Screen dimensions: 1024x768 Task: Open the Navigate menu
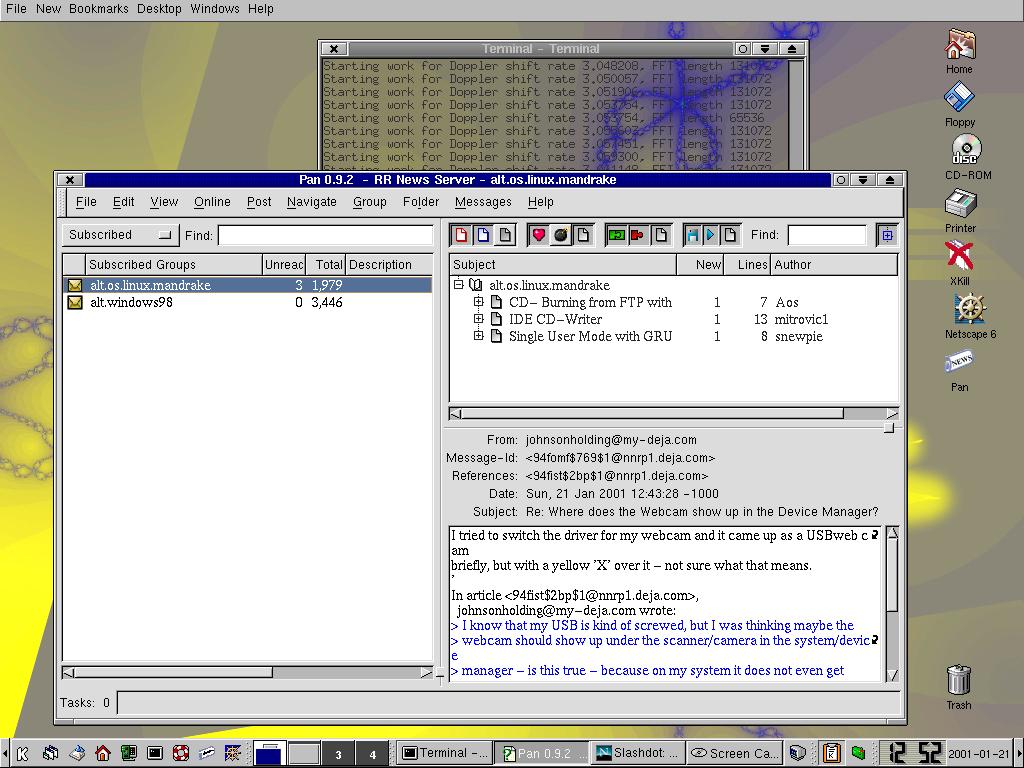click(x=311, y=202)
